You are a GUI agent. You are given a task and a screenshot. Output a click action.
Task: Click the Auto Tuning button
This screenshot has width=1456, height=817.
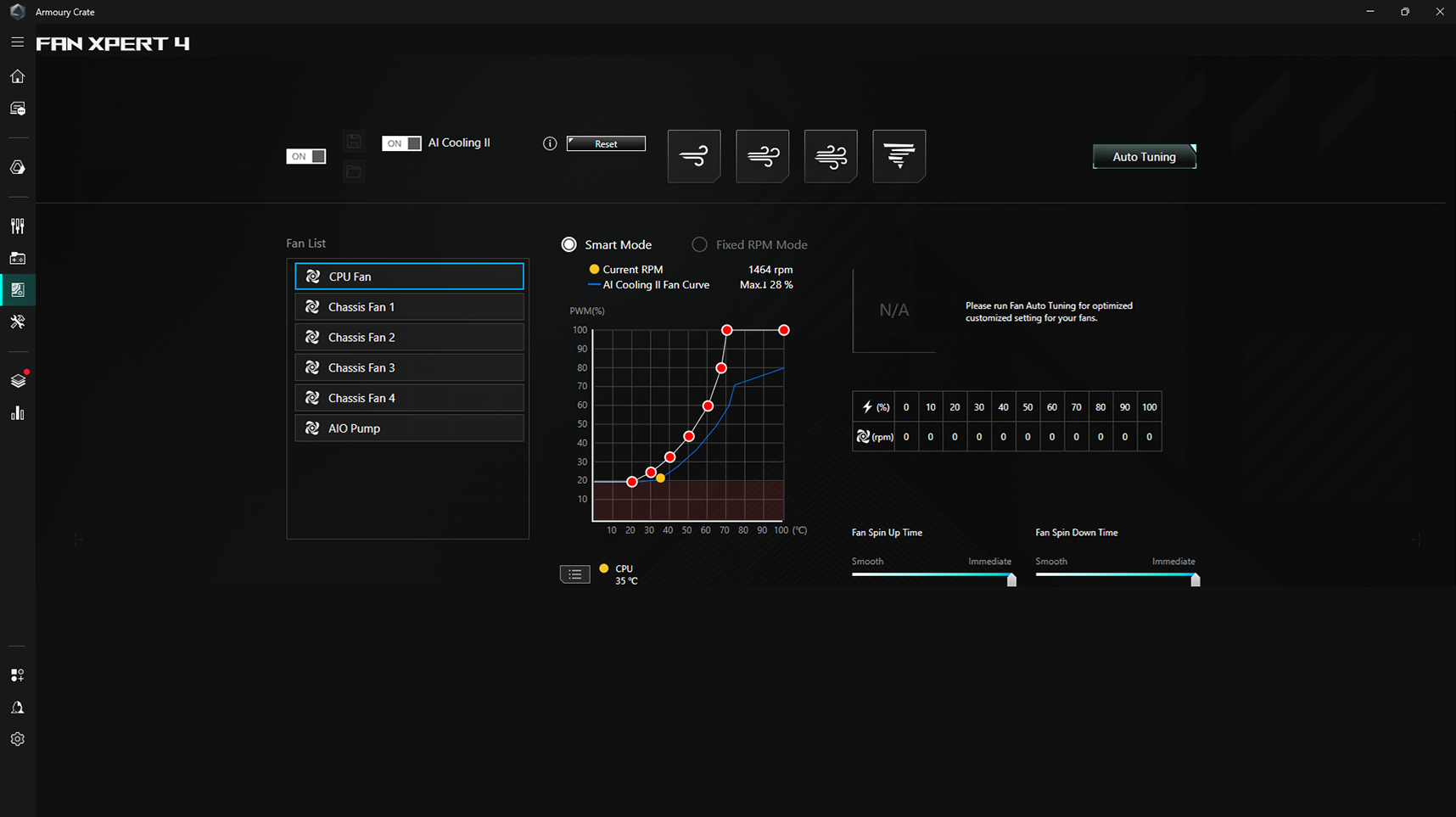(x=1144, y=157)
